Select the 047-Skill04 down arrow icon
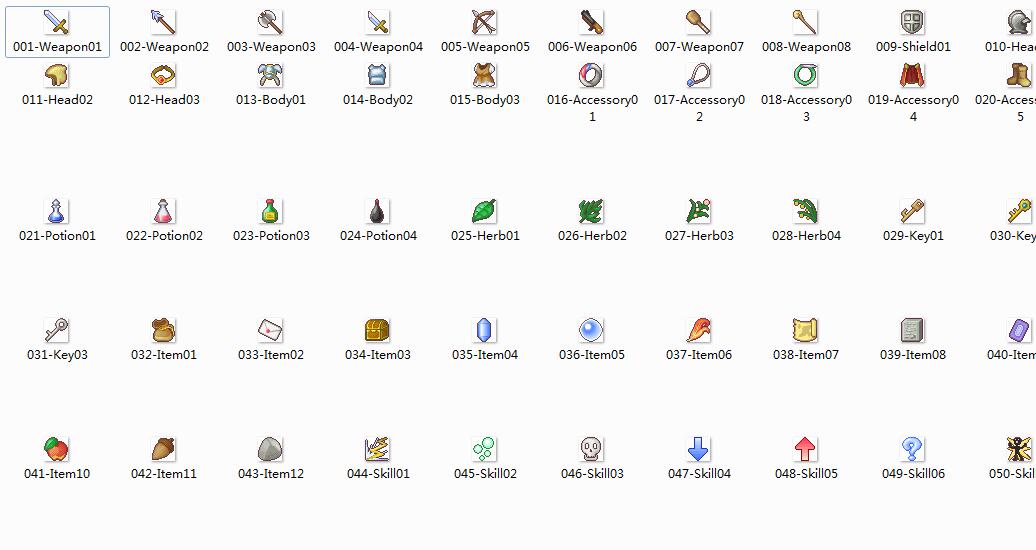Viewport: 1036px width, 550px height. (x=699, y=450)
